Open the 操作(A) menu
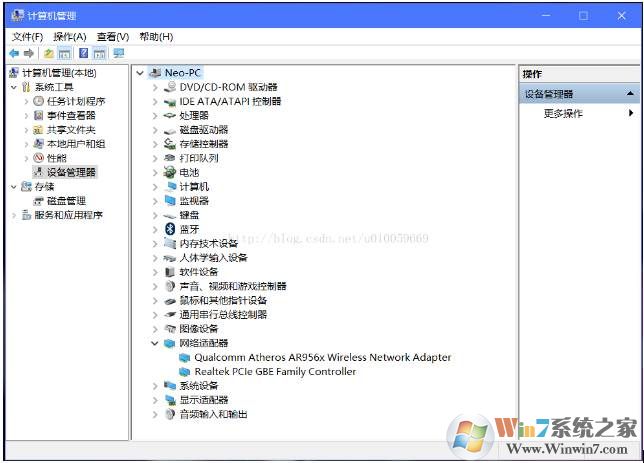This screenshot has height=463, width=644. tap(70, 37)
